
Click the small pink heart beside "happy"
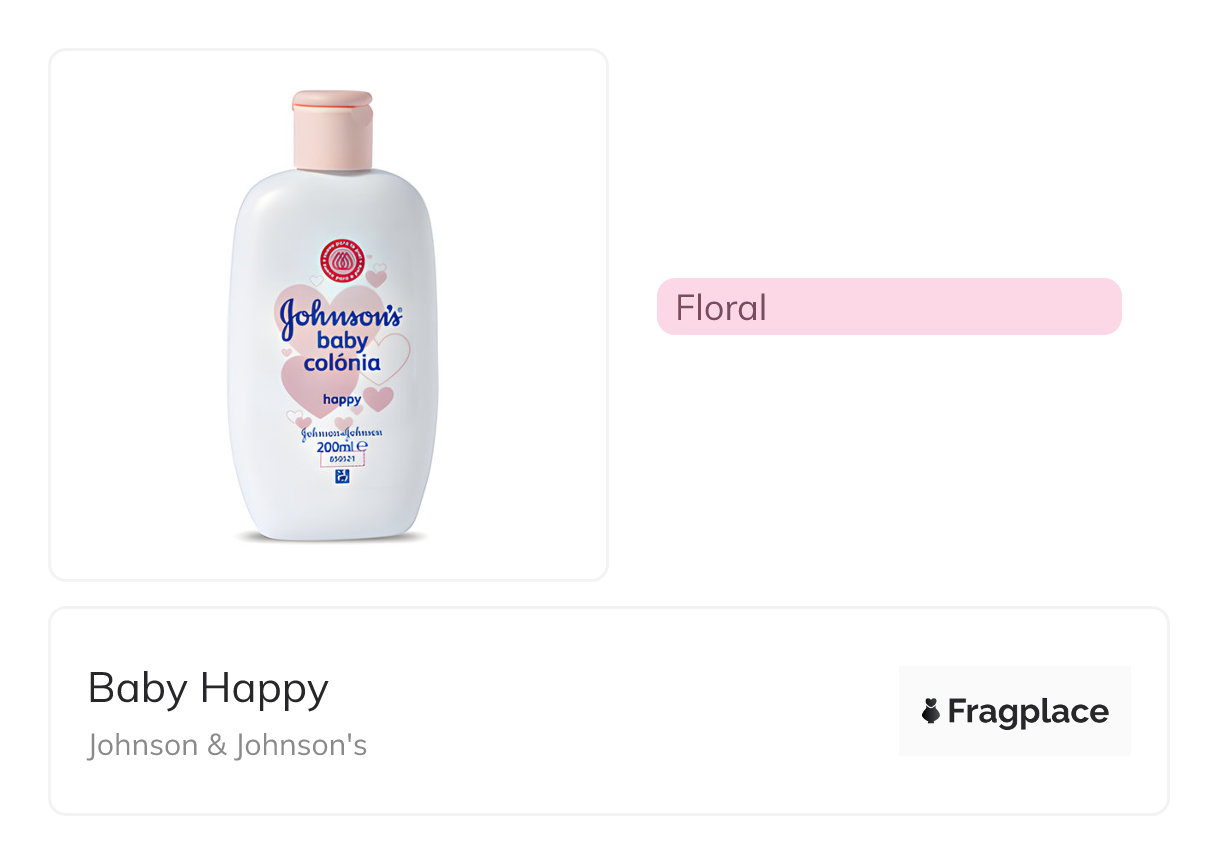378,398
